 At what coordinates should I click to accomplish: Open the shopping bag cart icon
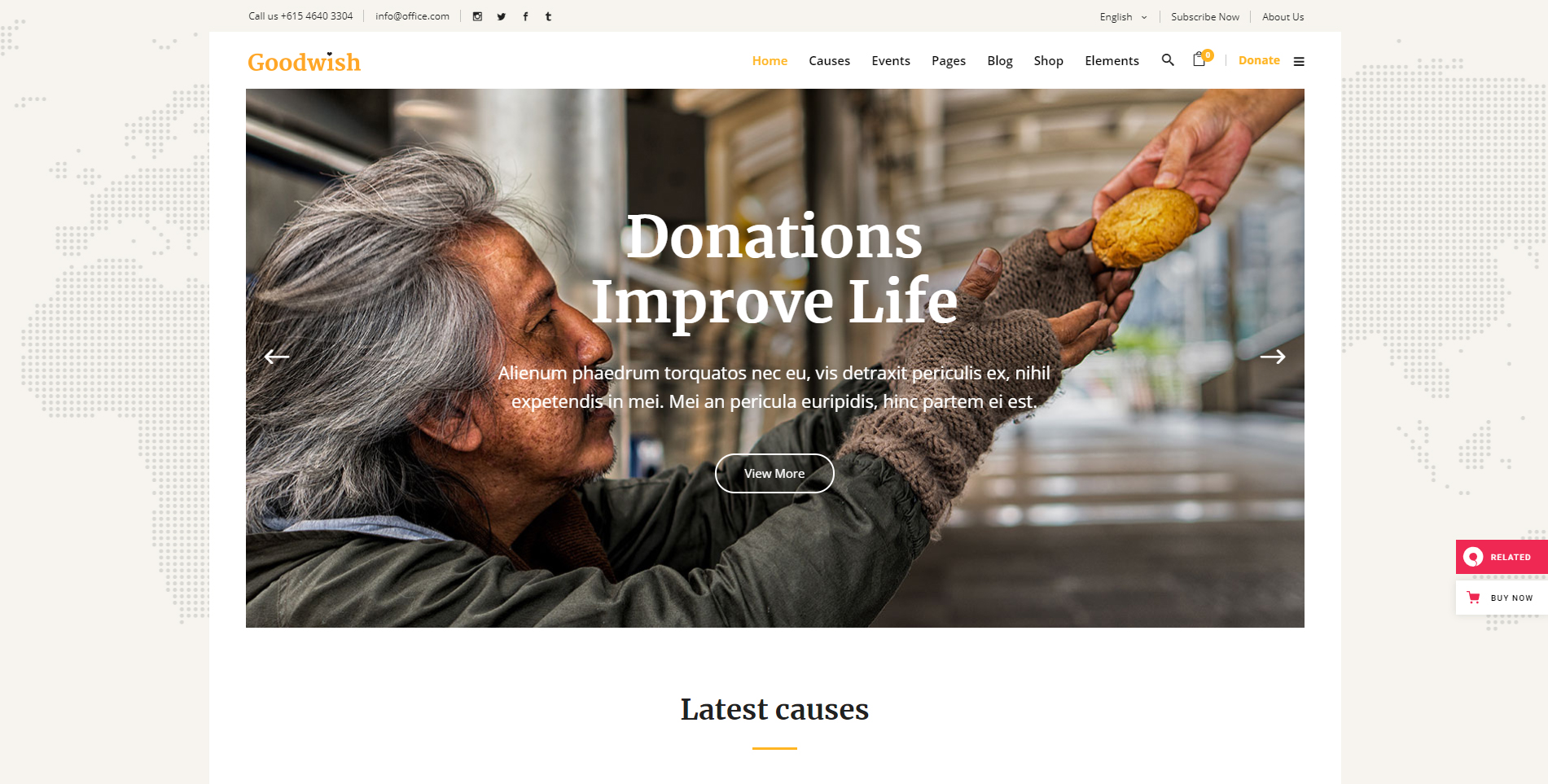(x=1201, y=59)
